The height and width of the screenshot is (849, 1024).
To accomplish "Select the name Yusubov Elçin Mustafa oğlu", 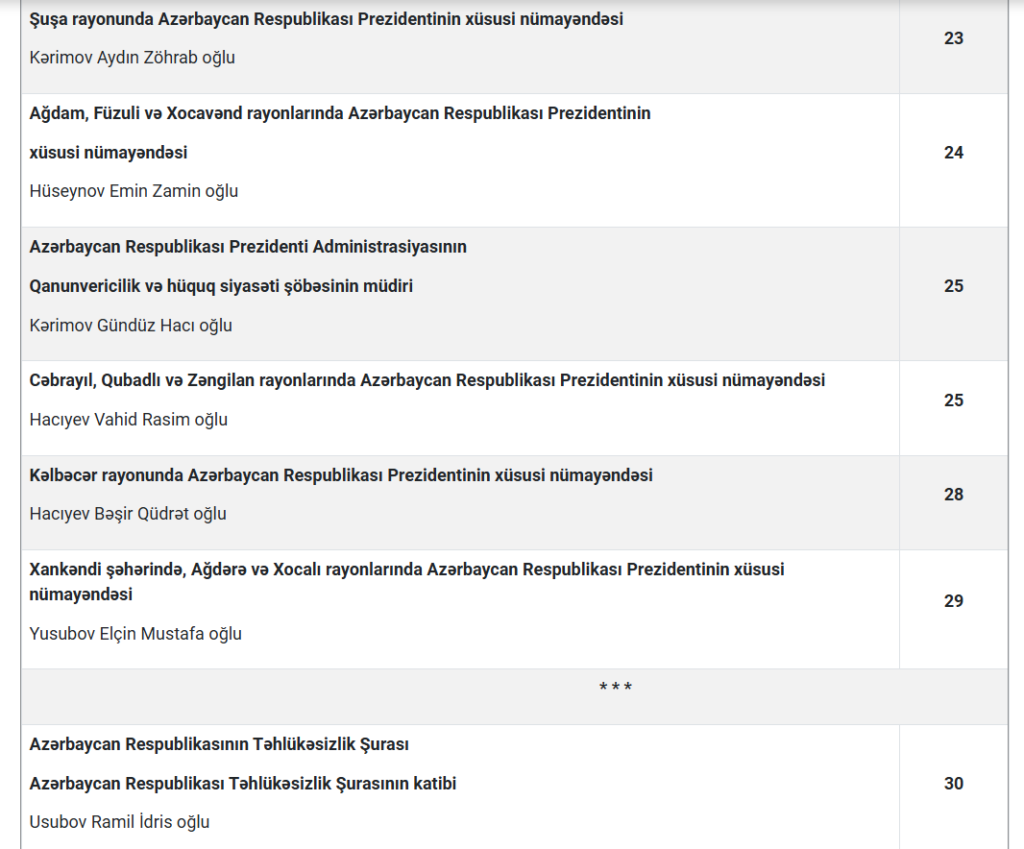I will (x=136, y=633).
